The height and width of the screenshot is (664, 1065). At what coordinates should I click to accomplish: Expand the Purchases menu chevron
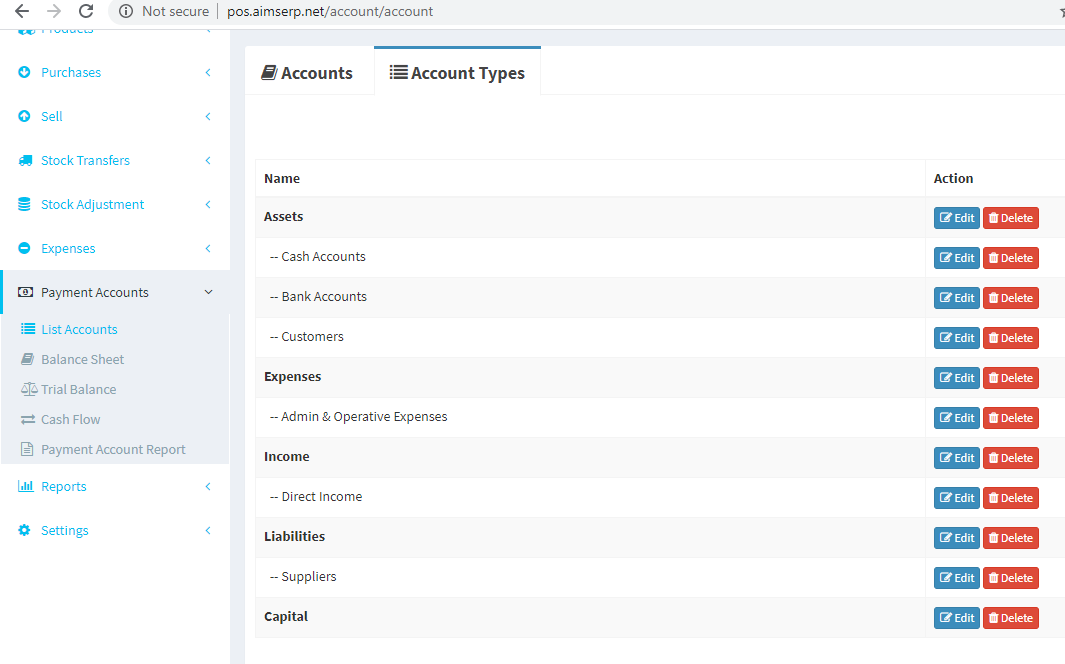(208, 72)
